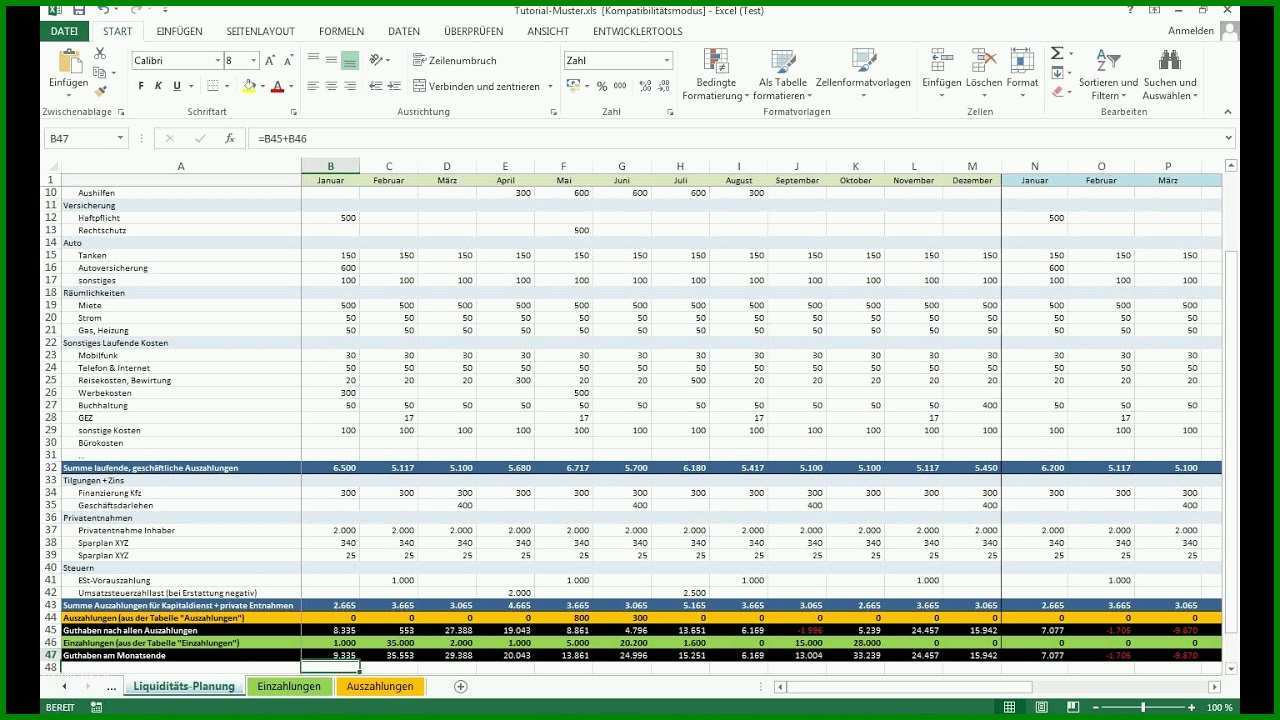The image size is (1280, 720).
Task: Open the Sortieren und Filtern dropdown
Action: click(1108, 74)
